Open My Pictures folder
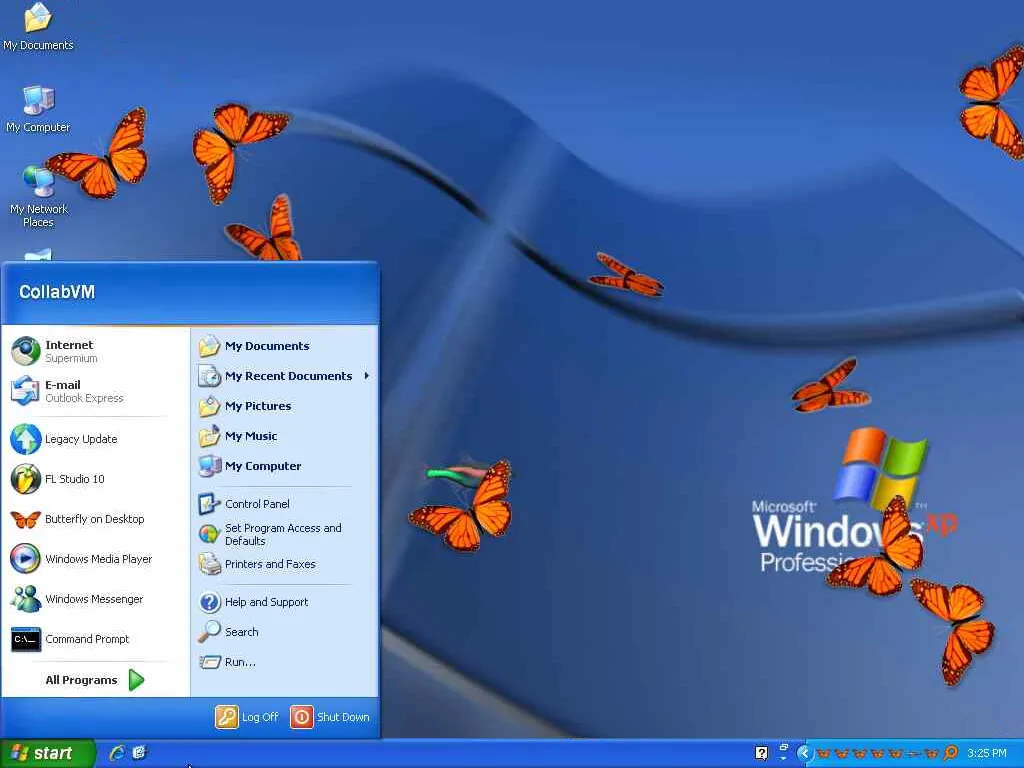Image resolution: width=1024 pixels, height=768 pixels. 285,406
